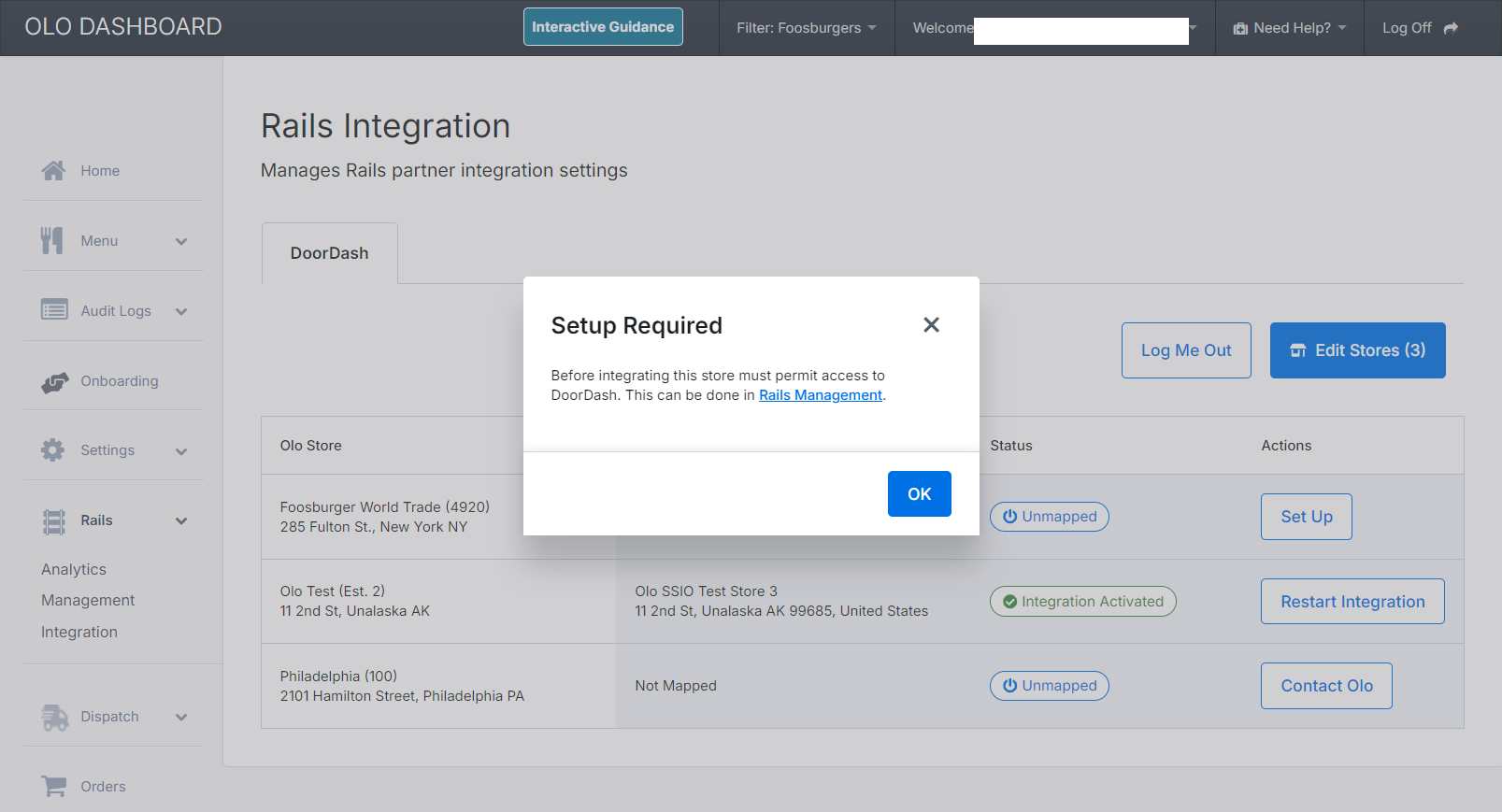Screen dimensions: 1502x812
Task: Click the Olo SSIO Test Store 3 text
Action: [x=707, y=591]
